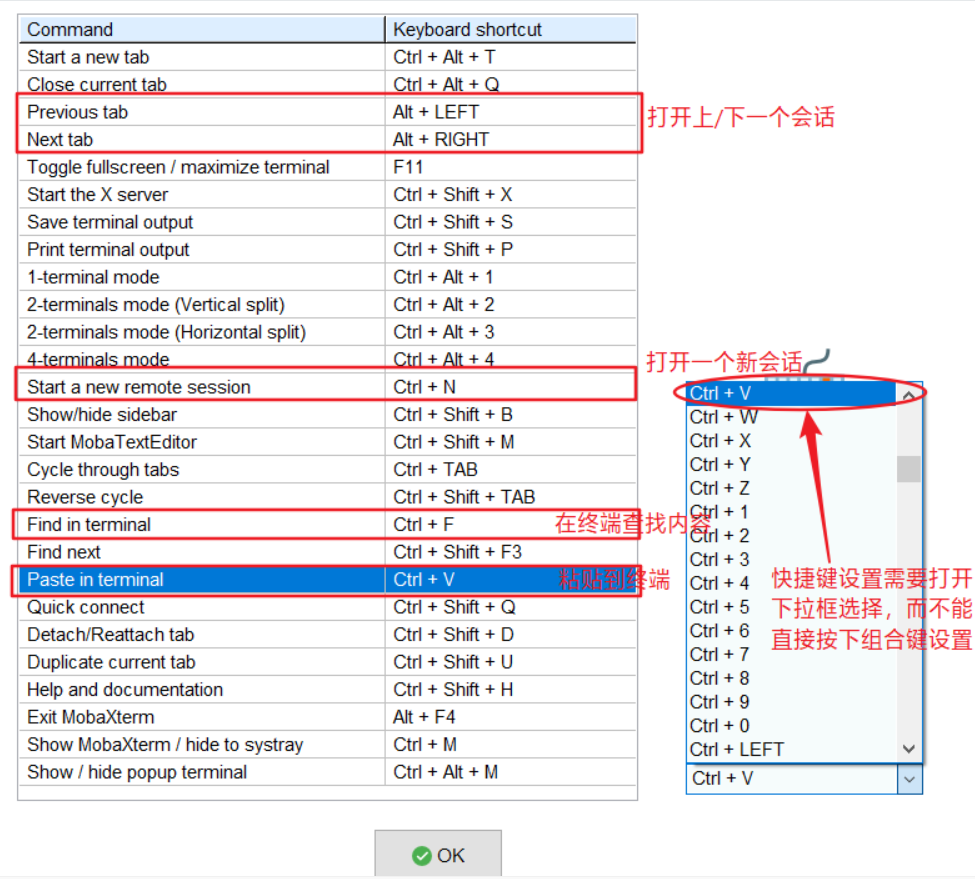The width and height of the screenshot is (975, 879).
Task: Click the 'Ctrl + Shift + F3' shortcut cell
Action: (511, 552)
